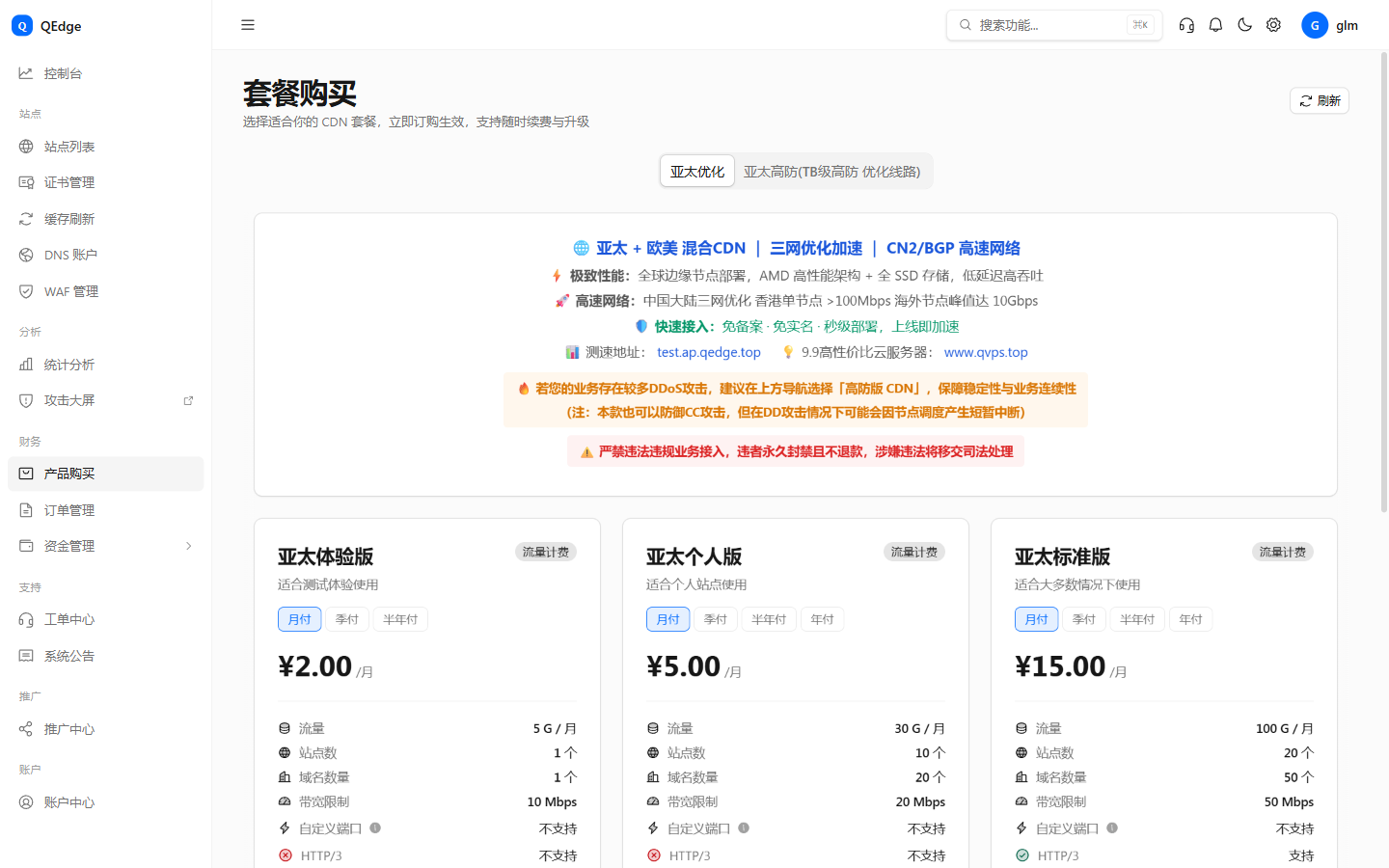Click the ⌘K shortcut badge in search
1389x868 pixels.
[x=1140, y=25]
